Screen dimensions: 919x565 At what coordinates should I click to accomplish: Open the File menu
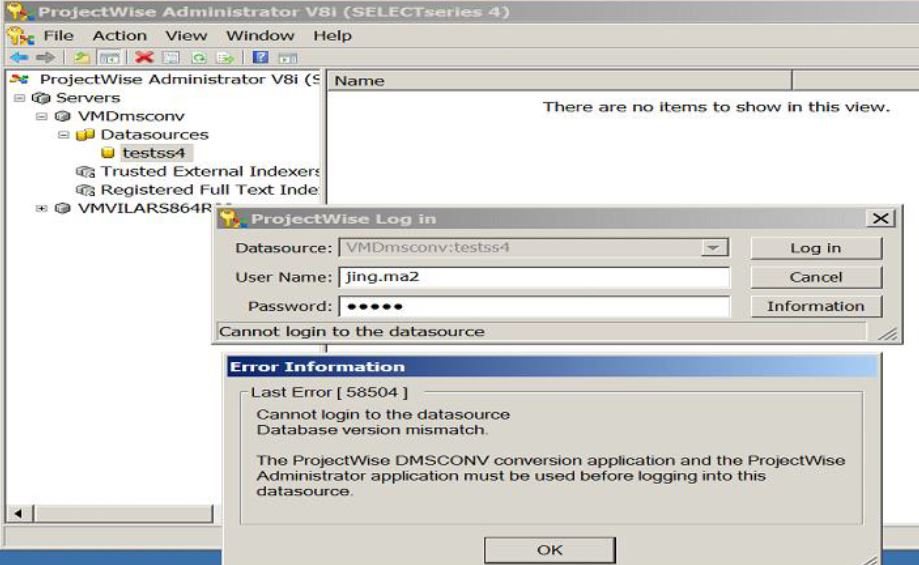coord(59,36)
